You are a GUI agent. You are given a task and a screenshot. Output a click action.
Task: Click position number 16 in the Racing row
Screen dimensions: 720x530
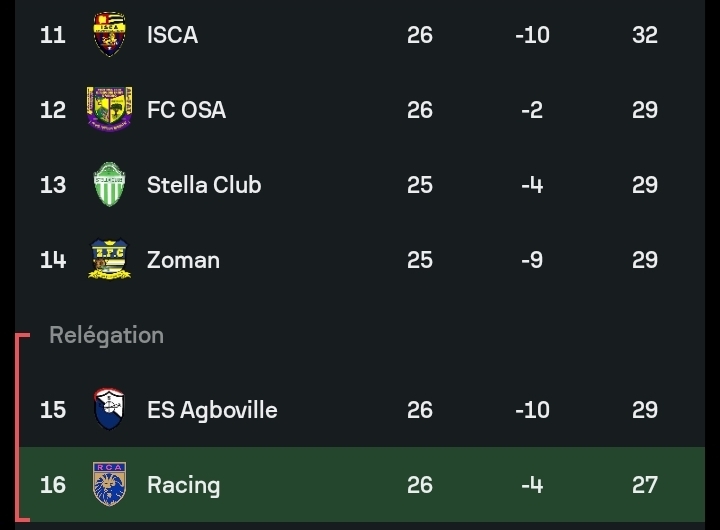[x=53, y=485]
